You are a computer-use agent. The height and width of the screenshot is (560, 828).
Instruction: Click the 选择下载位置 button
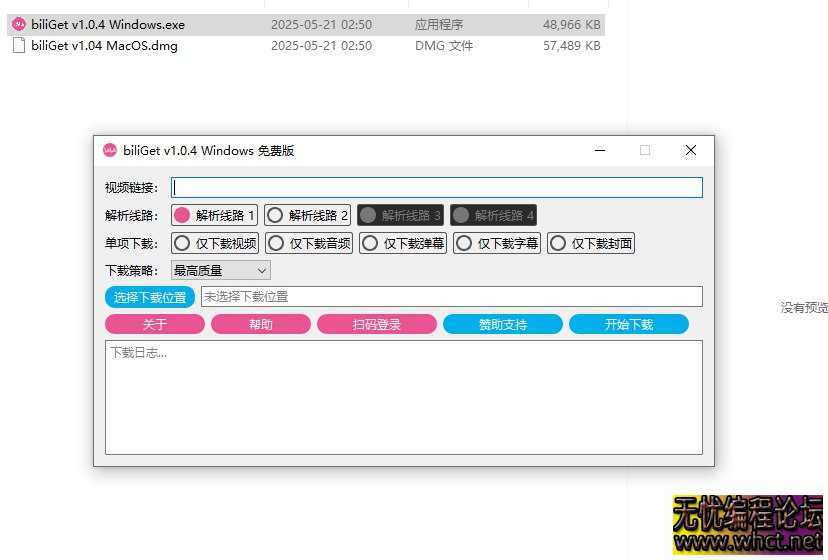pyautogui.click(x=150, y=297)
